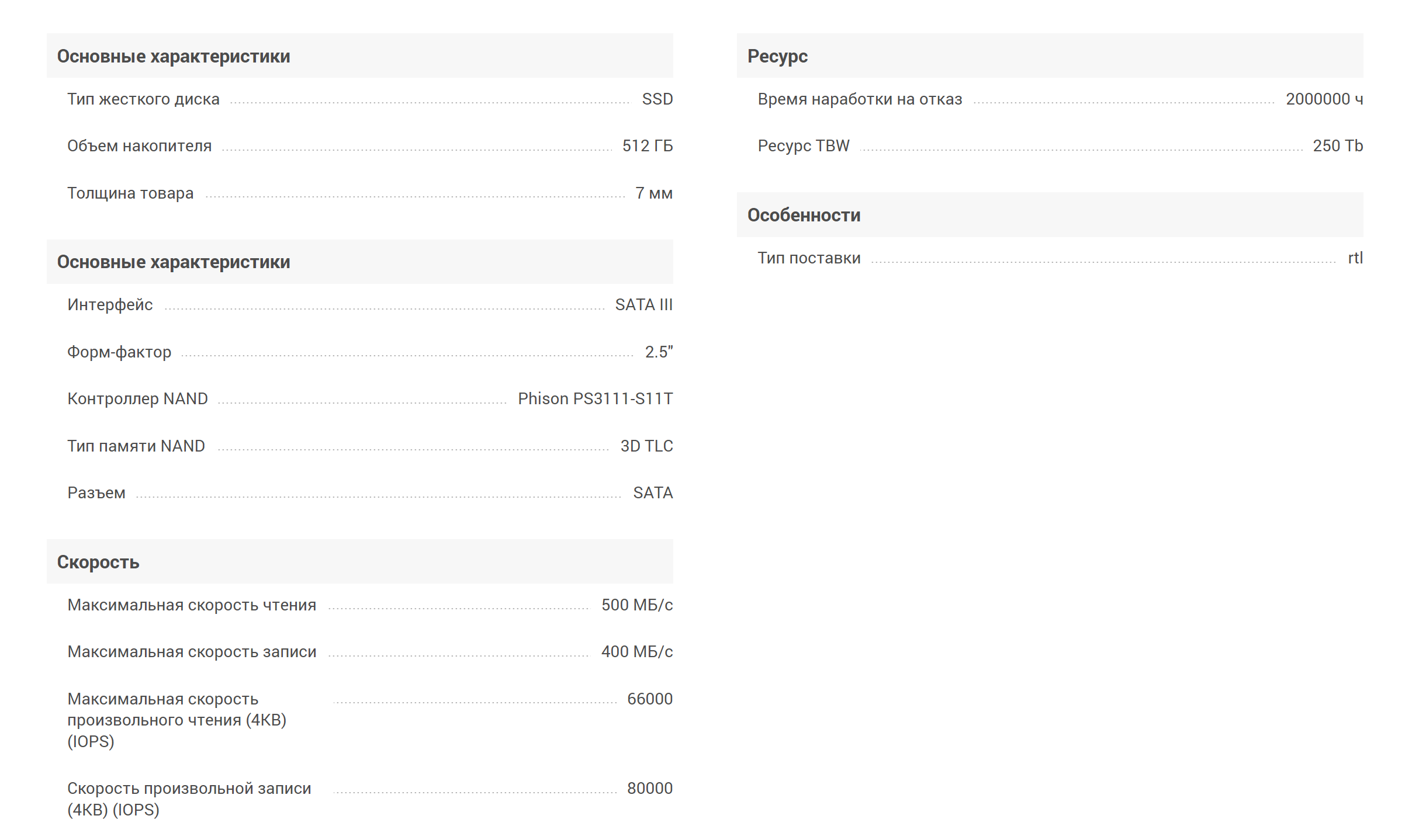Click the 'Особенности' section header

click(x=803, y=215)
